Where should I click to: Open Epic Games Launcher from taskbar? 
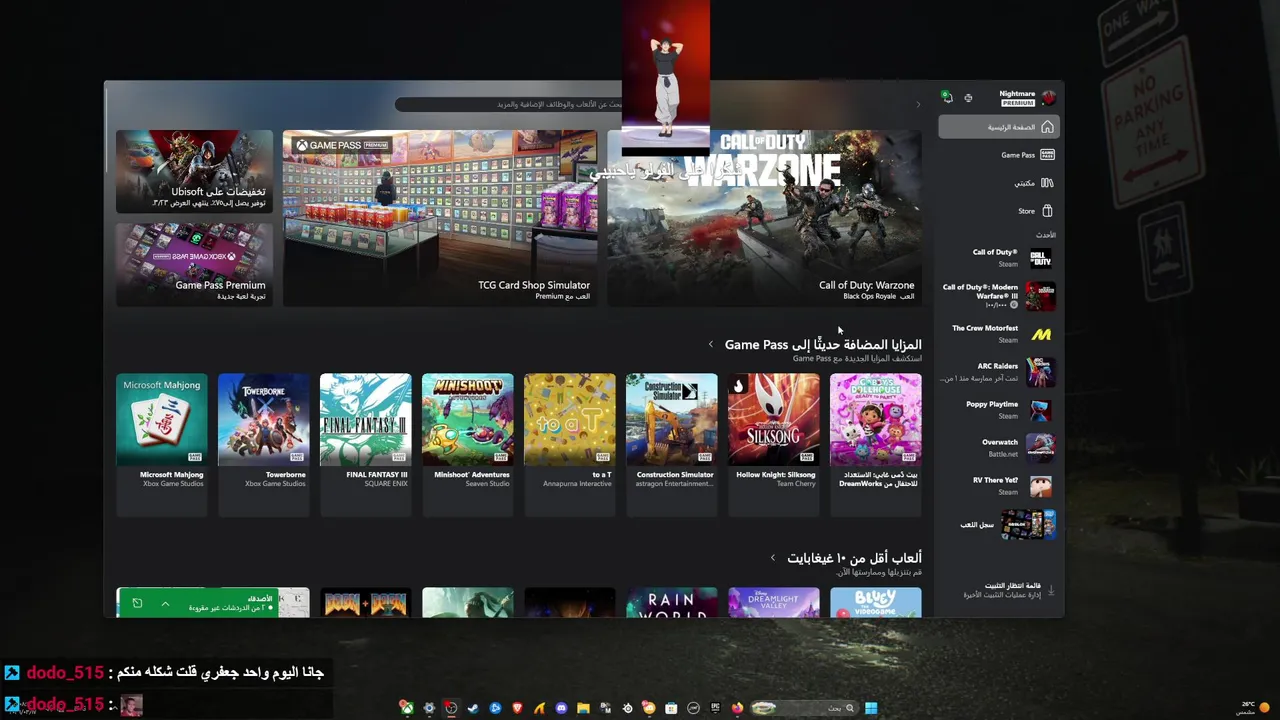click(715, 708)
